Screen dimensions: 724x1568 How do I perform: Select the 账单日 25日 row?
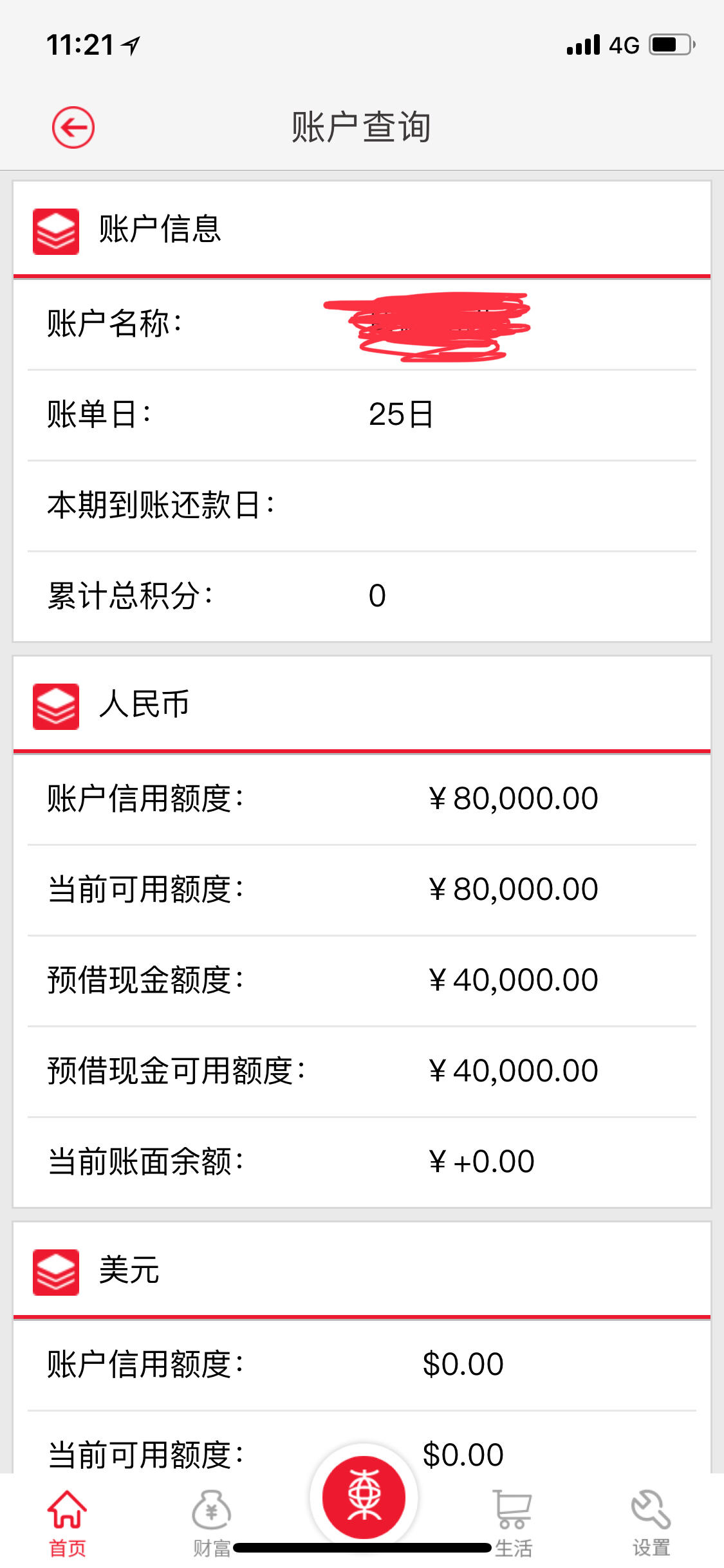[362, 415]
